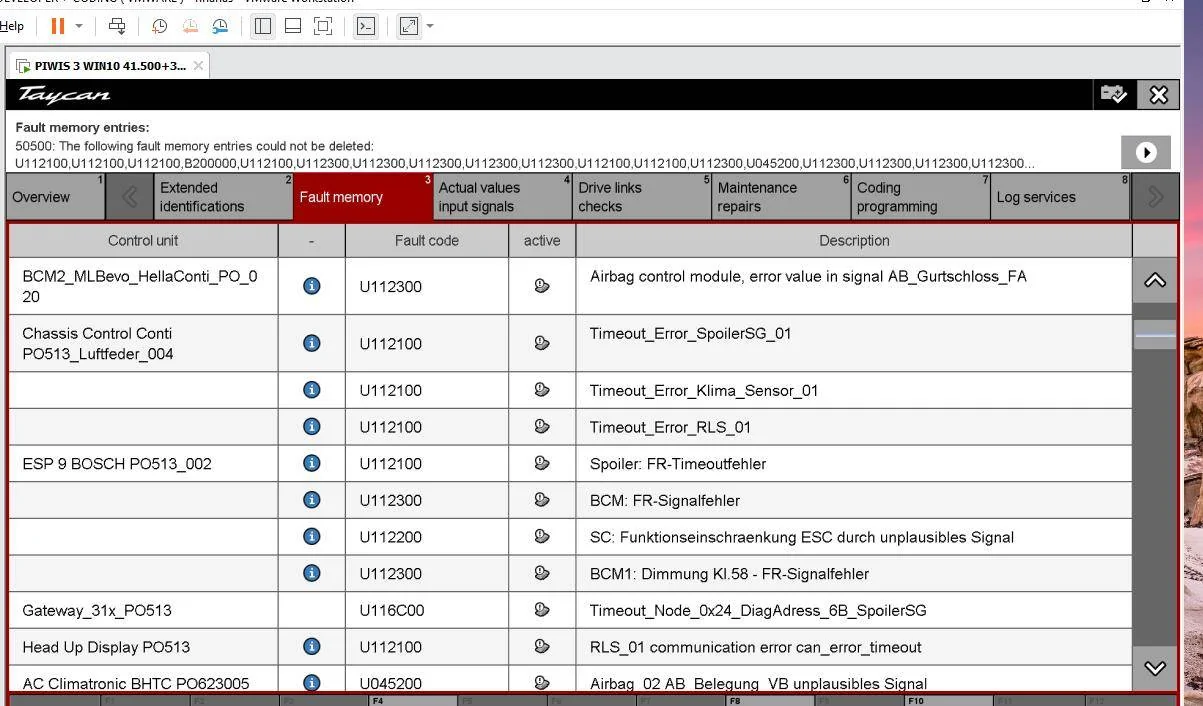Click active status icon for RLS_01 communication error
Image resolution: width=1203 pixels, height=706 pixels.
[542, 646]
